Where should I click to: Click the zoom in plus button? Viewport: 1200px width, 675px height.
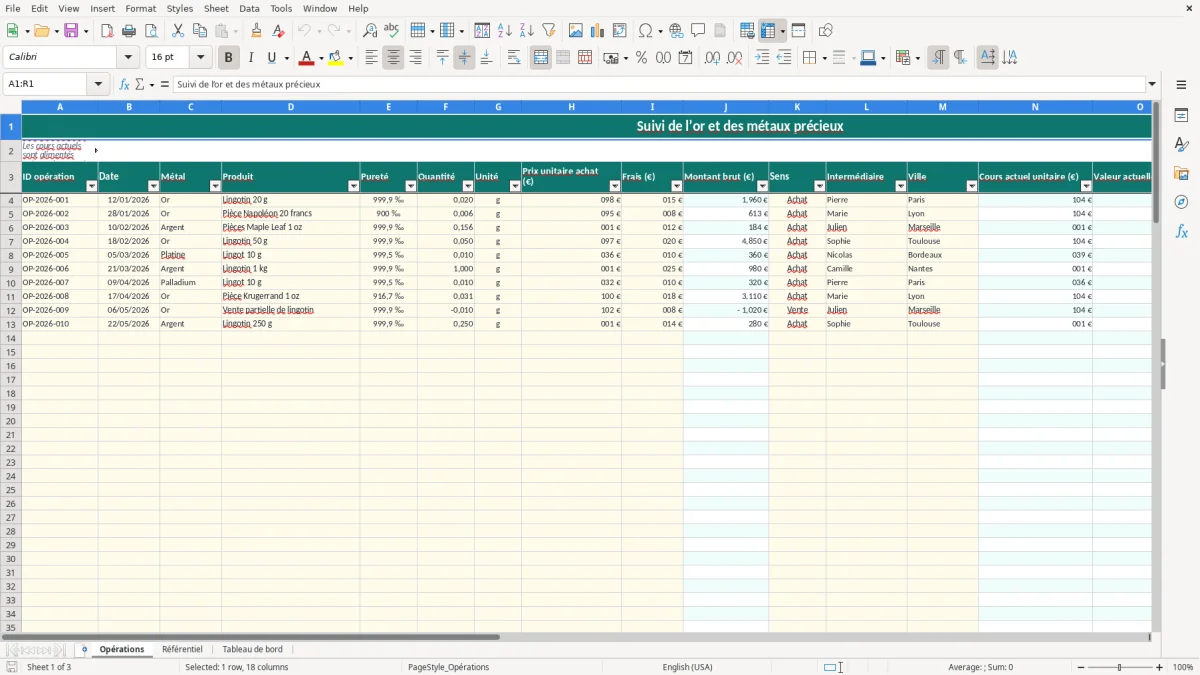tap(1160, 667)
